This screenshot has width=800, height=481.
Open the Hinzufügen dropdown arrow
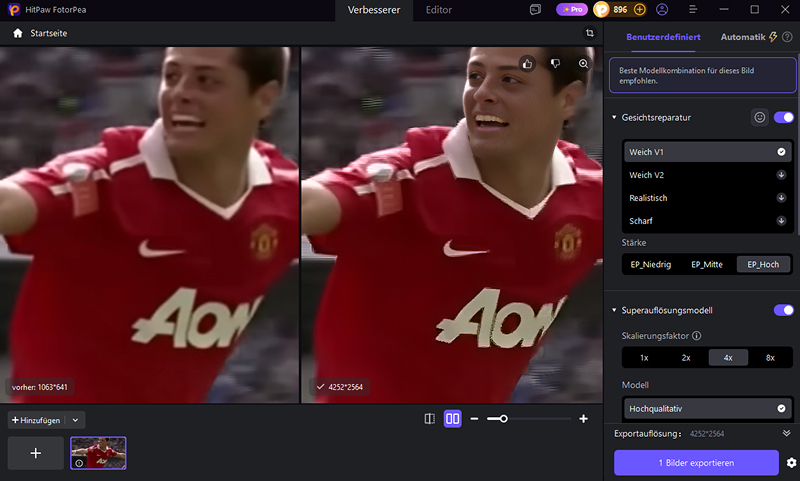point(76,420)
